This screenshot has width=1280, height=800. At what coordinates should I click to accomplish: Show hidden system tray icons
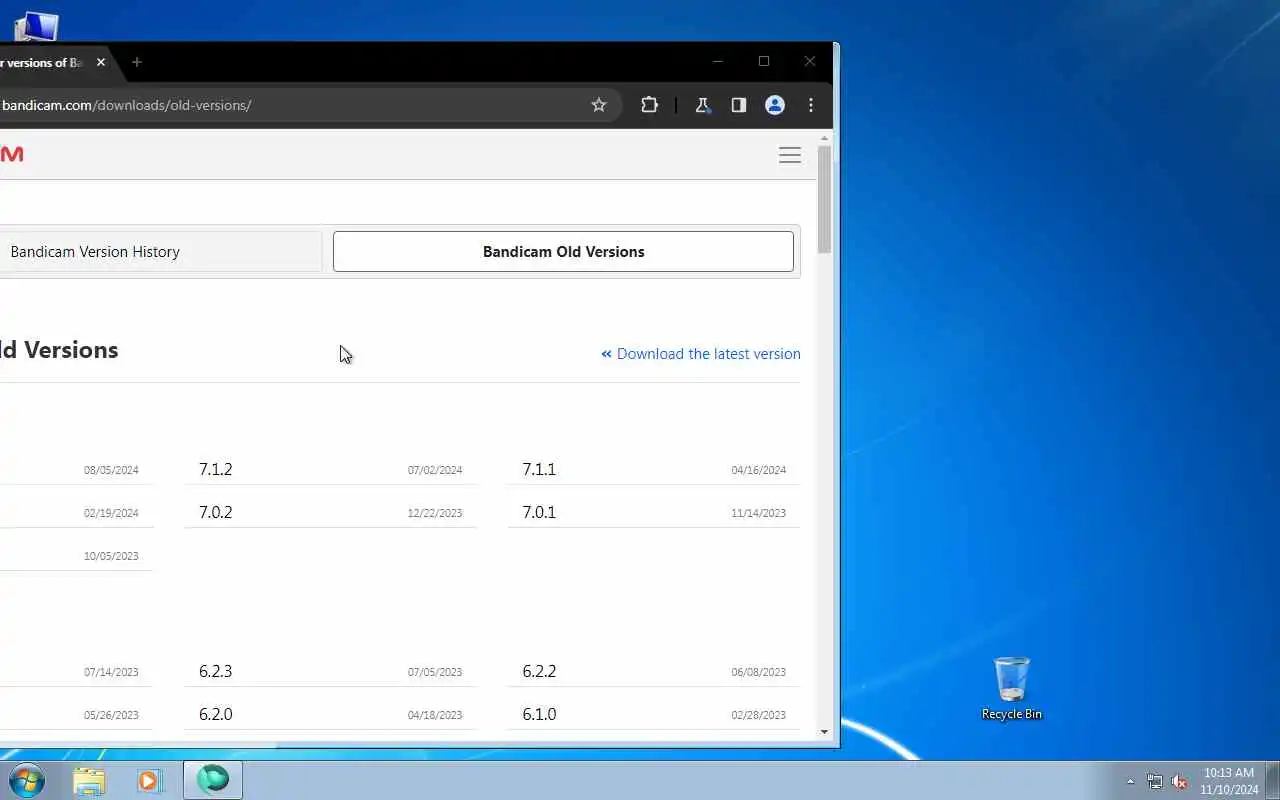1130,781
